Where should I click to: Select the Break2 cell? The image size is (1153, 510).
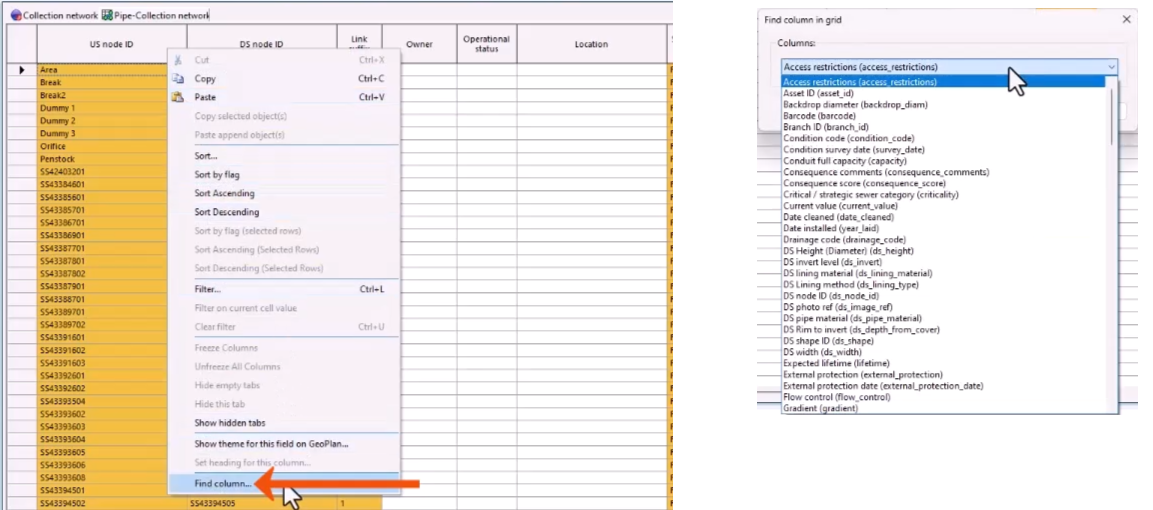103,96
